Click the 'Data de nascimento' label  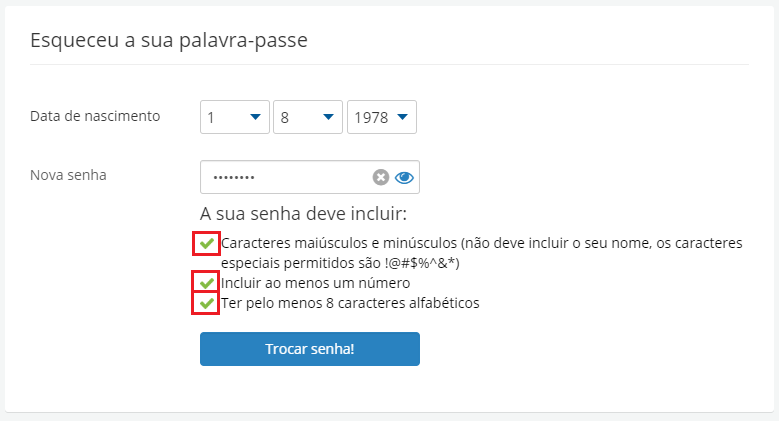pos(95,116)
